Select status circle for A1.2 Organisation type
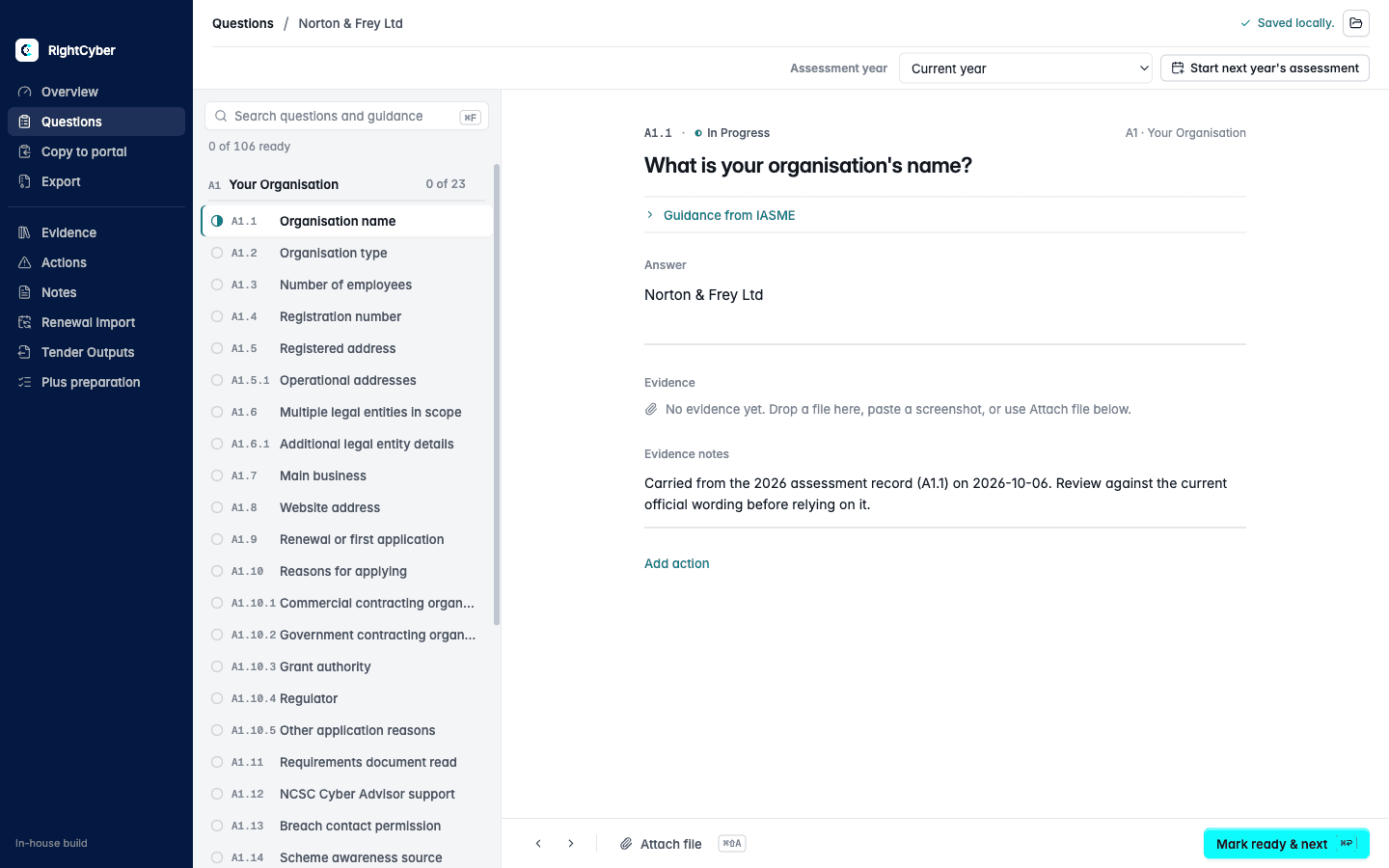Image resolution: width=1389 pixels, height=868 pixels. point(217,253)
